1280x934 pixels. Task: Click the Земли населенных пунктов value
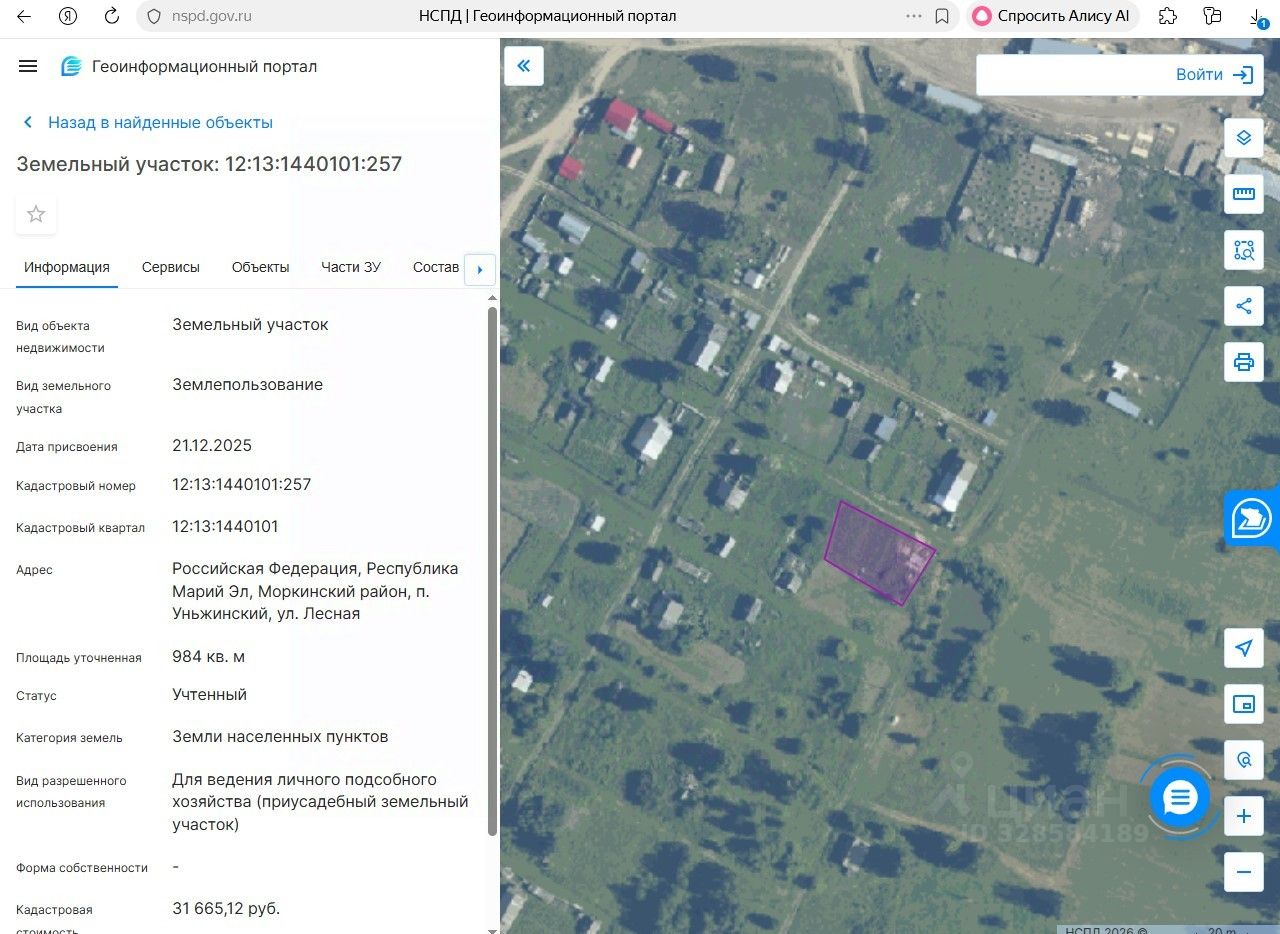(280, 736)
